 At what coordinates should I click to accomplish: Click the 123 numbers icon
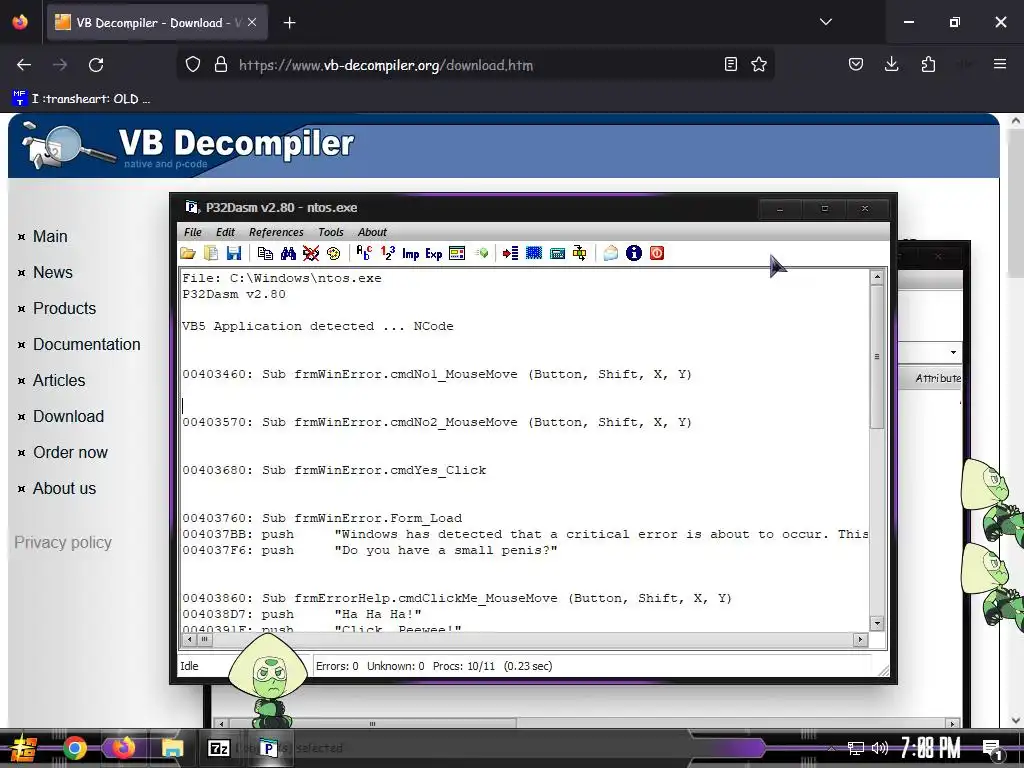pyautogui.click(x=388, y=253)
